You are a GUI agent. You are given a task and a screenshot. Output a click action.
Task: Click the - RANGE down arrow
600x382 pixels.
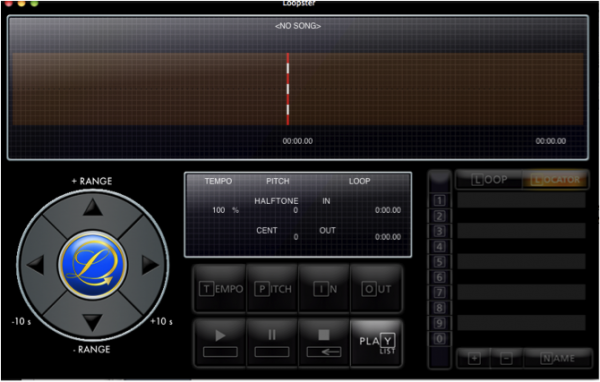click(93, 322)
